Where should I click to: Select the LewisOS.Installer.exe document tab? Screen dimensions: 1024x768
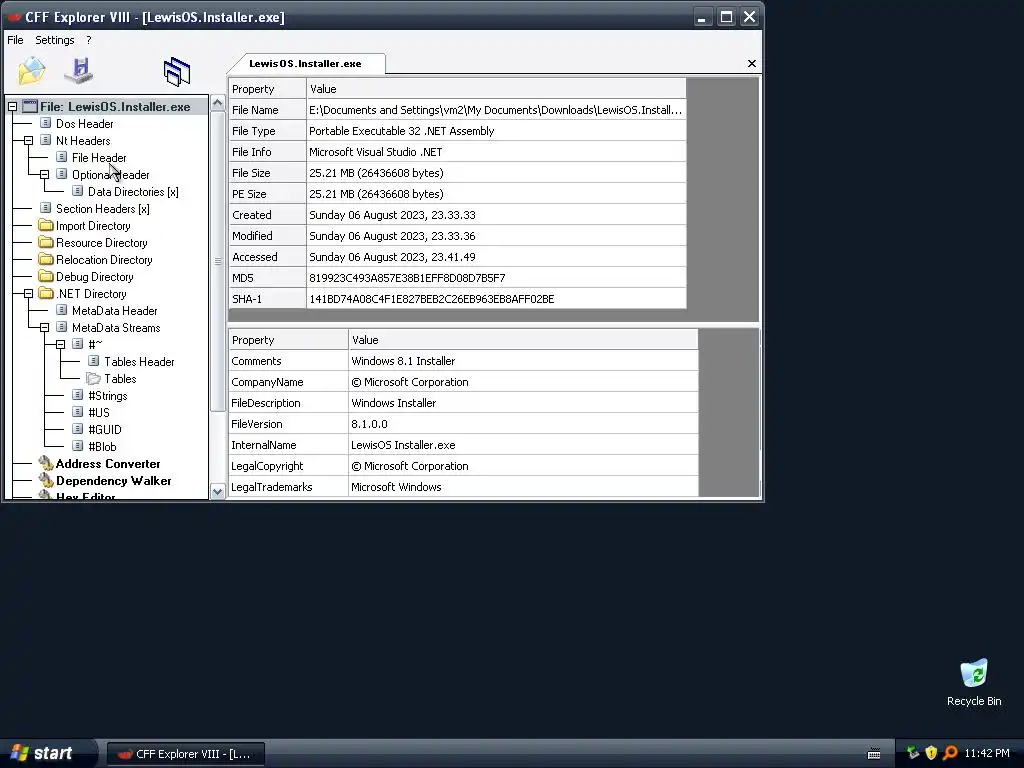(x=305, y=63)
